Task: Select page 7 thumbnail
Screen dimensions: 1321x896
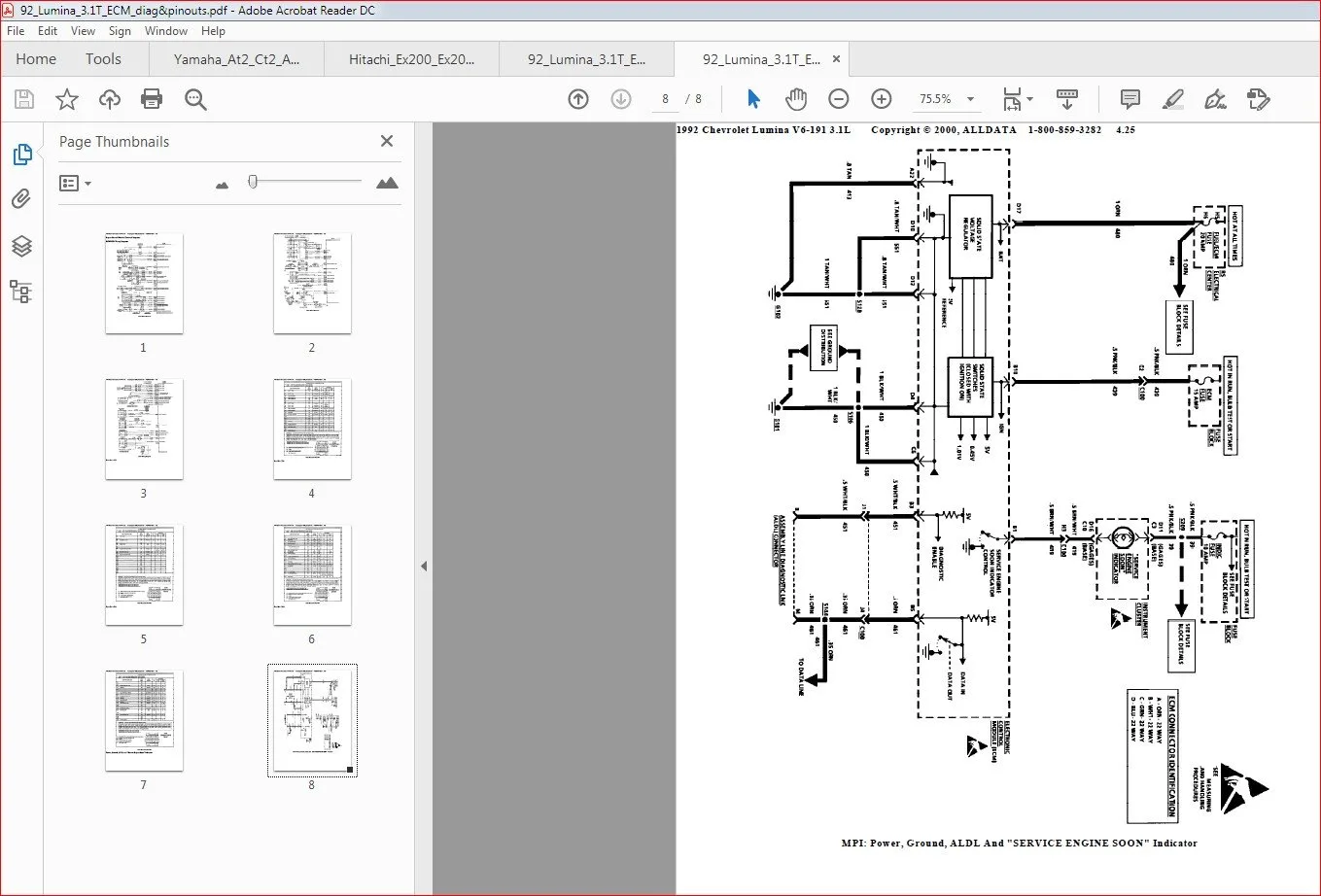Action: (x=144, y=720)
